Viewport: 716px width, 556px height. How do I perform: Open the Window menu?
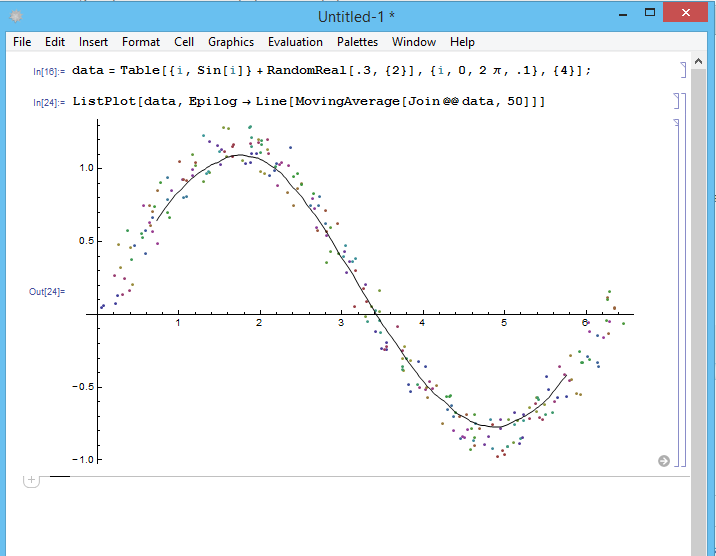coord(414,42)
